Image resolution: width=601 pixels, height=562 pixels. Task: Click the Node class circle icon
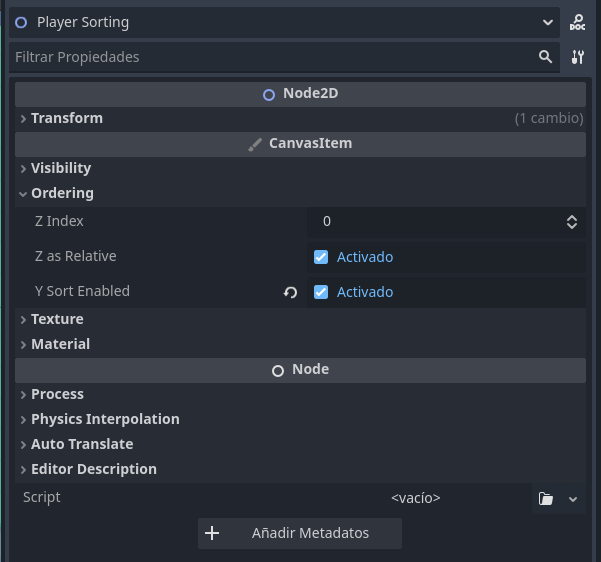tap(278, 370)
